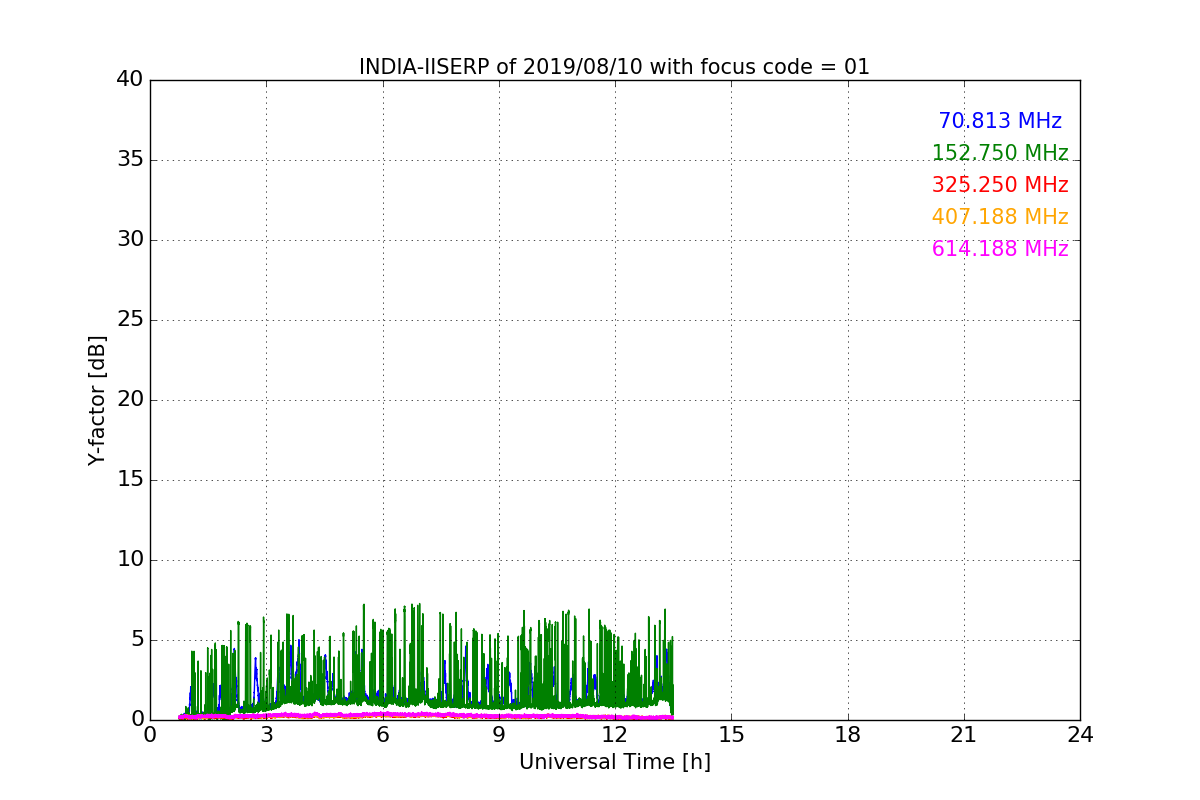Select the orange 407.188 MHz legend label

(1000, 217)
